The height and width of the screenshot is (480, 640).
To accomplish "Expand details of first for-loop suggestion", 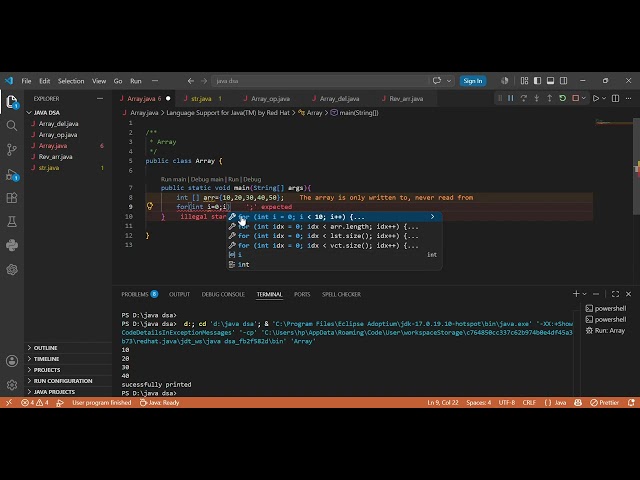I will [x=432, y=217].
